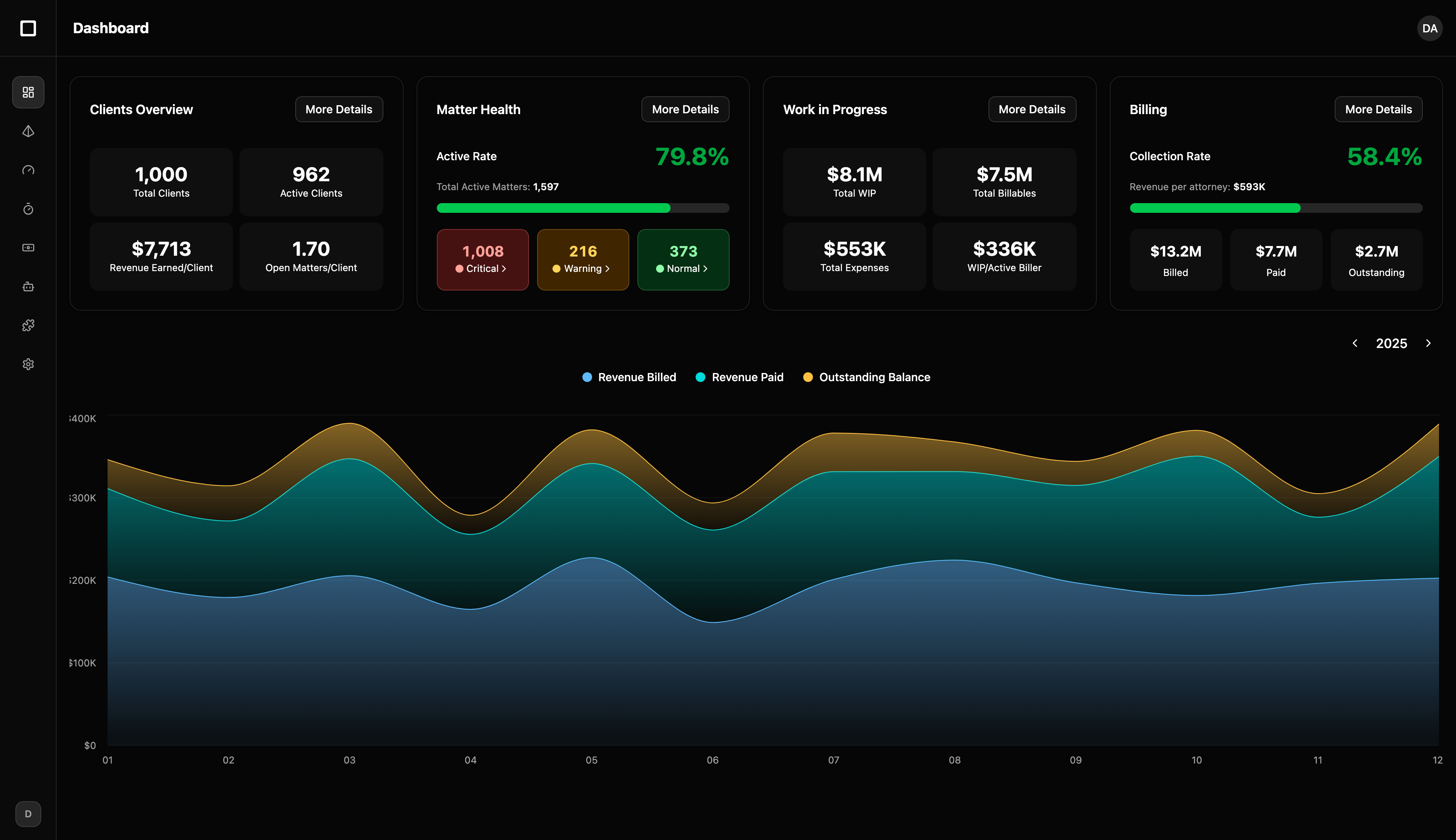This screenshot has width=1456, height=840.
Task: Click the Dashboard heading in the top bar
Action: point(110,28)
